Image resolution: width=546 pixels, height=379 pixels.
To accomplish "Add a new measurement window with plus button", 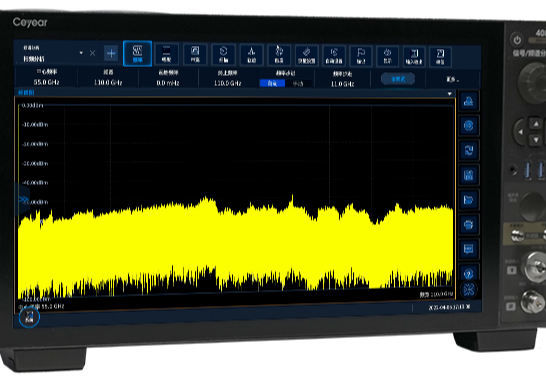I will pyautogui.click(x=111, y=53).
